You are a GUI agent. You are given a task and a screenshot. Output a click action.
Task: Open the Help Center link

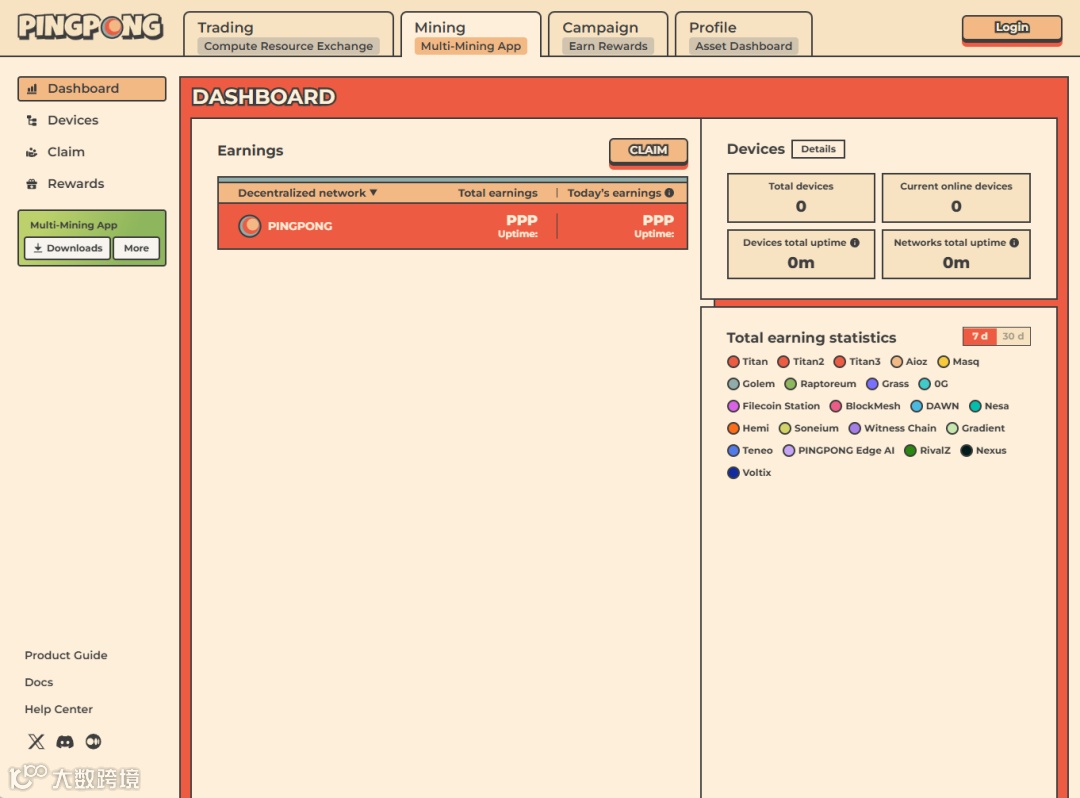coord(59,709)
